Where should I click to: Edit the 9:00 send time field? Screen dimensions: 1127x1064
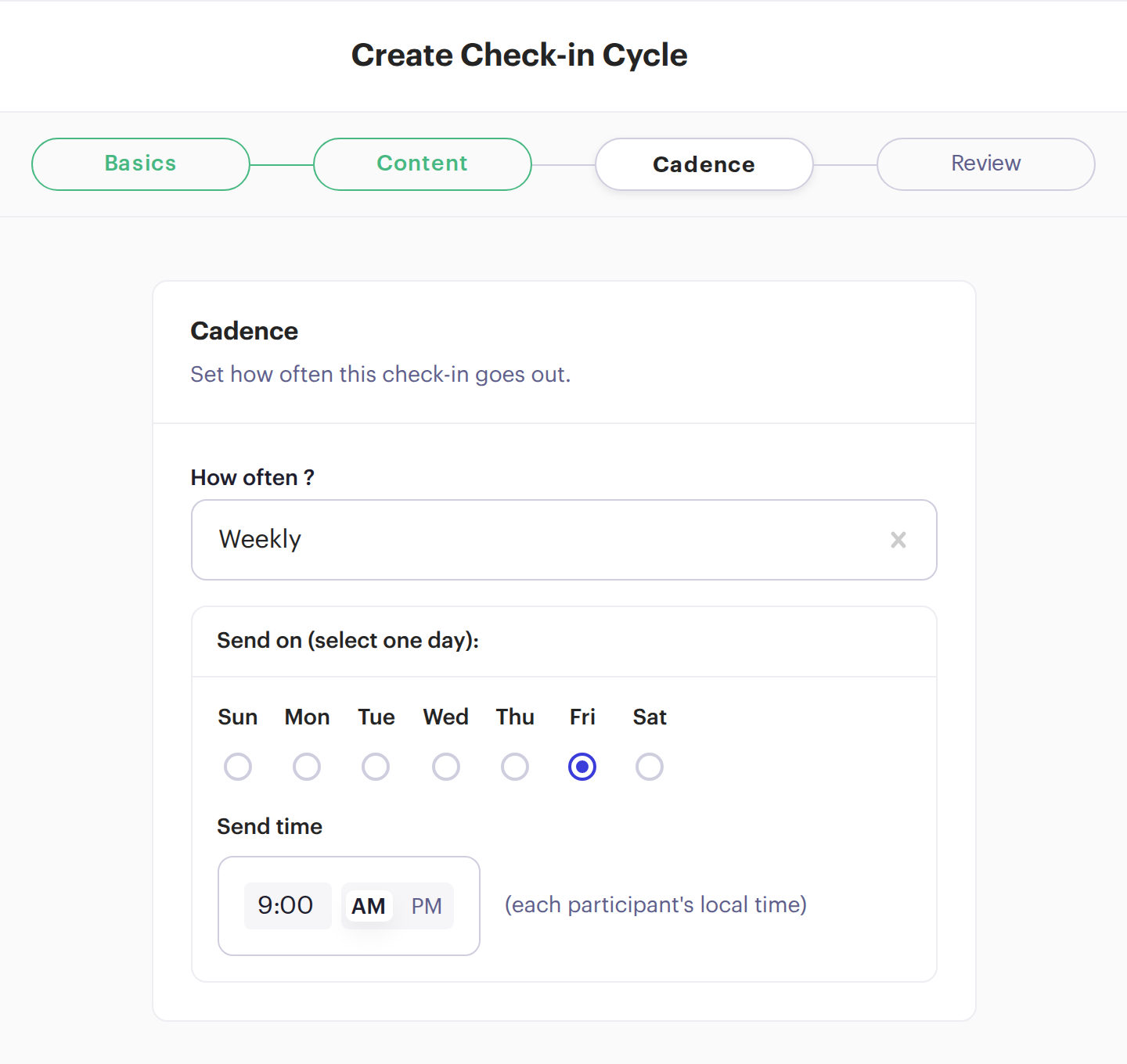click(x=287, y=906)
